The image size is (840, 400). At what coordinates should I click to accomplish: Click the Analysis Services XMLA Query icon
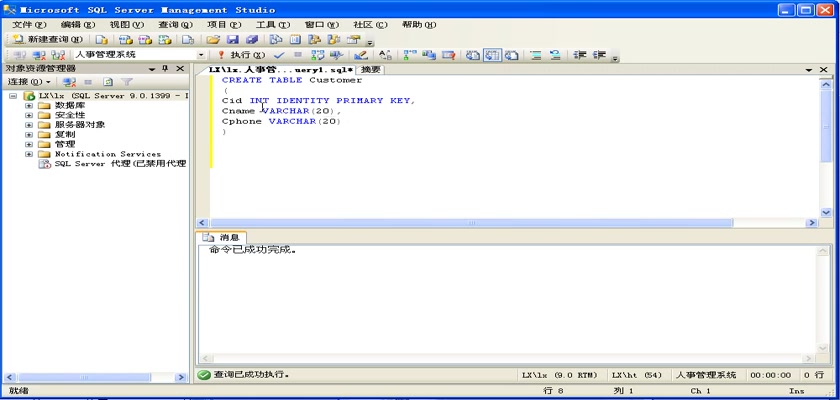click(165, 40)
